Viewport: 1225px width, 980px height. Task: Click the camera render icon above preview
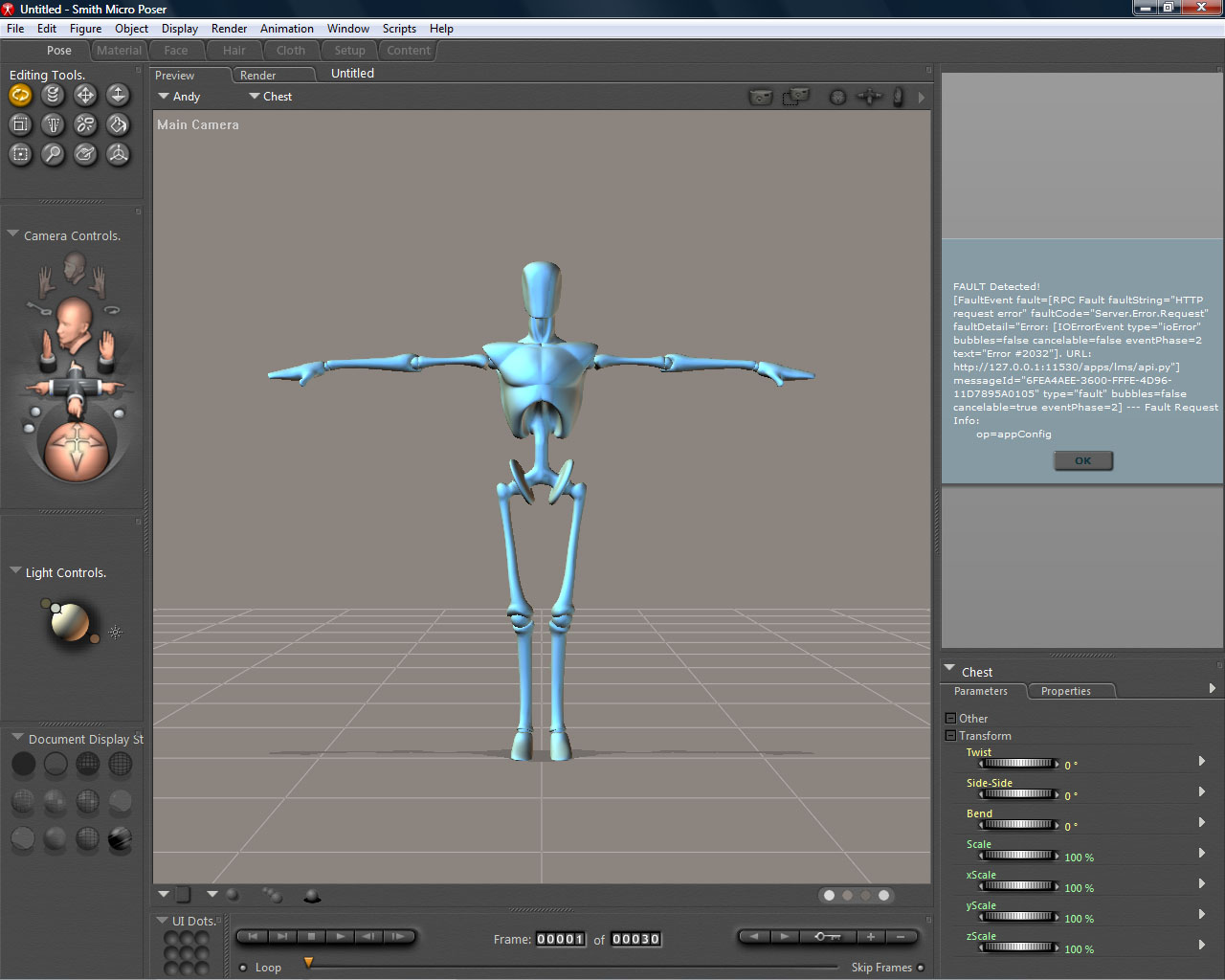[x=760, y=97]
